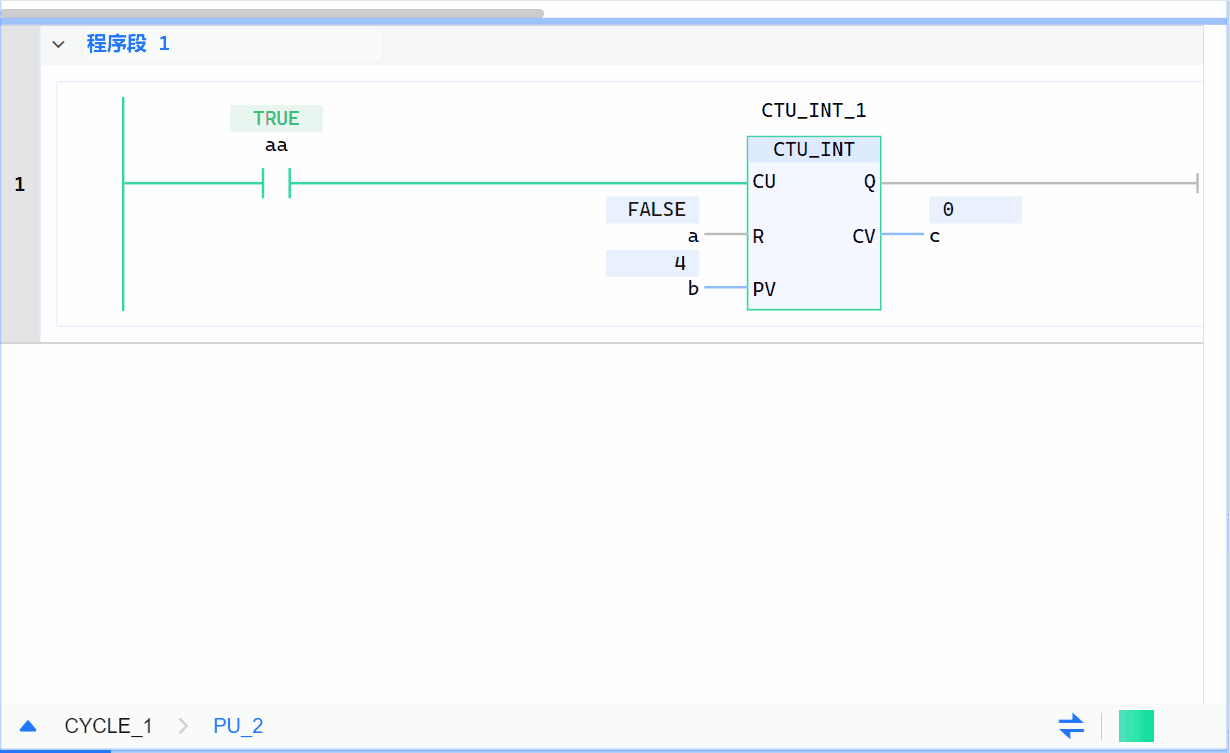Select the CTU_INT block header

click(813, 150)
